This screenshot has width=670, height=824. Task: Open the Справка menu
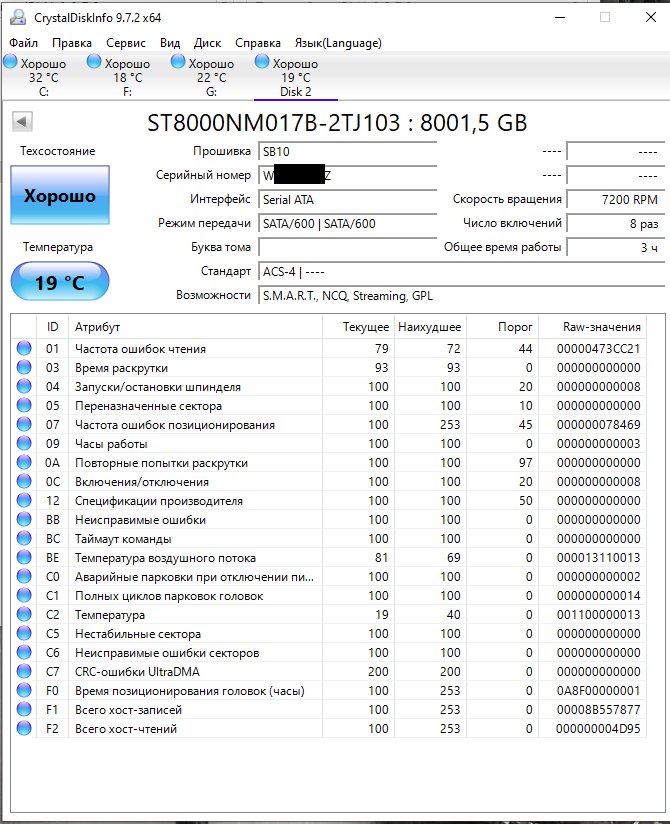258,43
